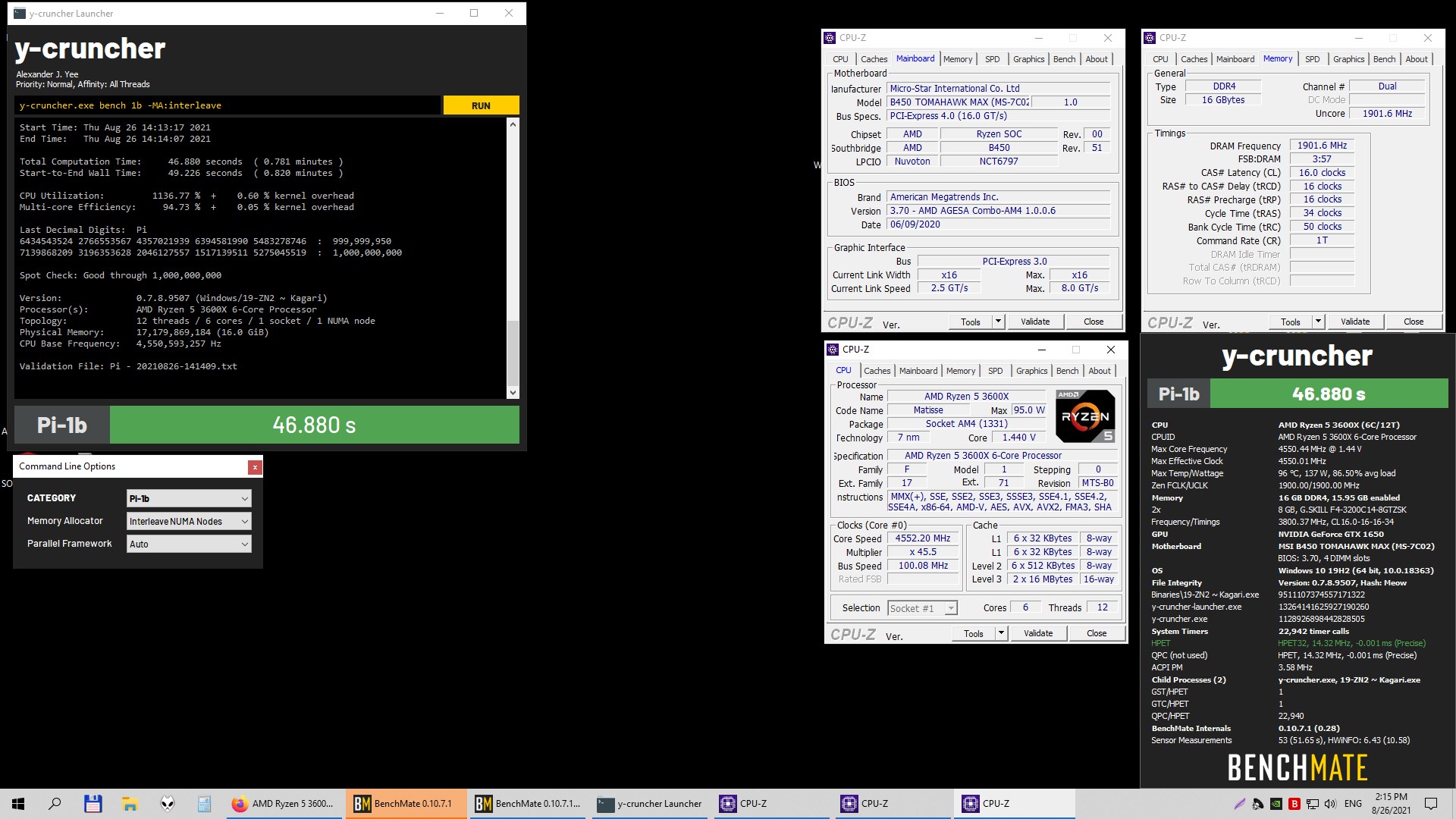Click the CPU-Z title icon in Mainboard window

[830, 38]
